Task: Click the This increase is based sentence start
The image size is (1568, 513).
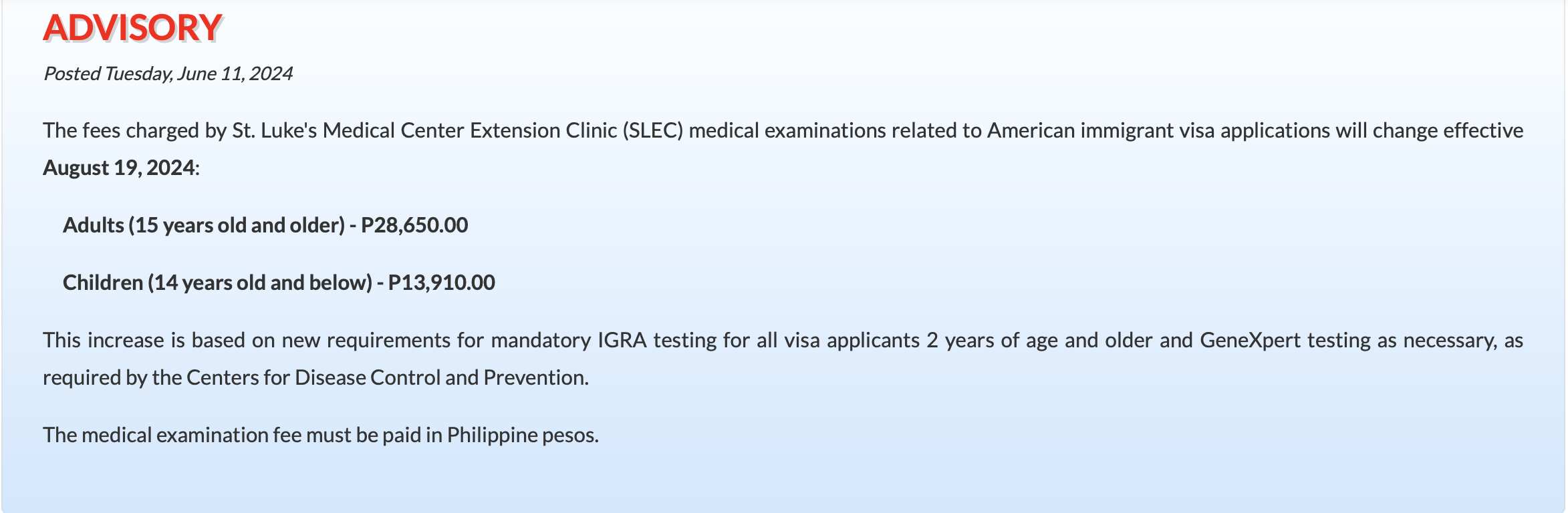Action: [144, 340]
